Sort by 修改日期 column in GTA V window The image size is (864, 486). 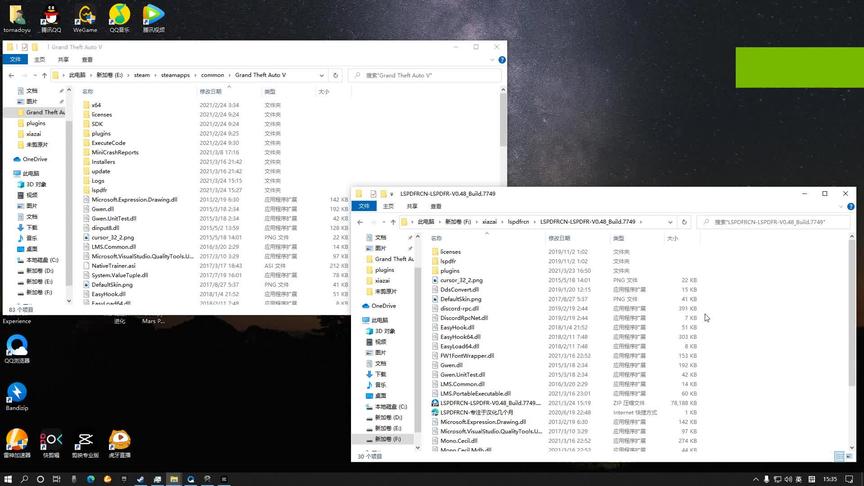212,91
